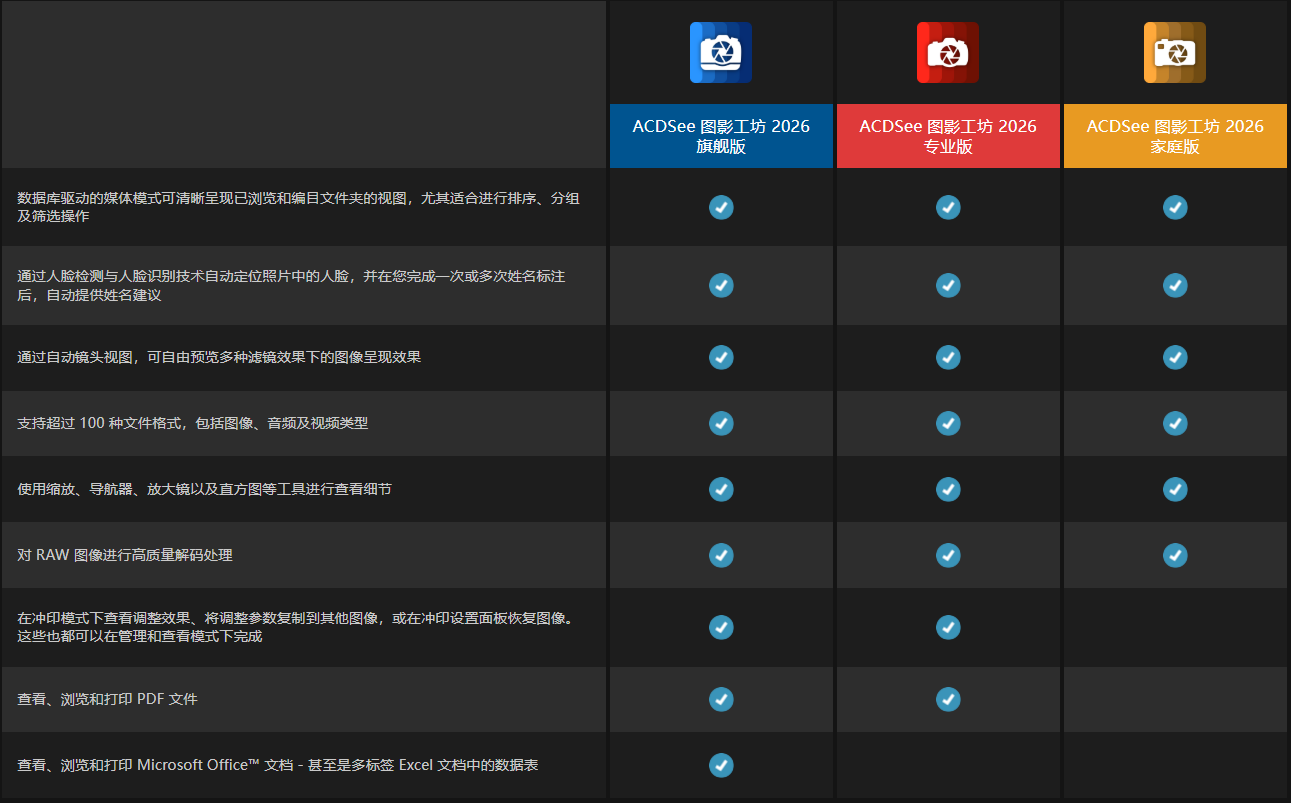The width and height of the screenshot is (1291, 803).
Task: Select the ACDSee 图影工坊 2026 专业版 header
Action: click(x=947, y=136)
